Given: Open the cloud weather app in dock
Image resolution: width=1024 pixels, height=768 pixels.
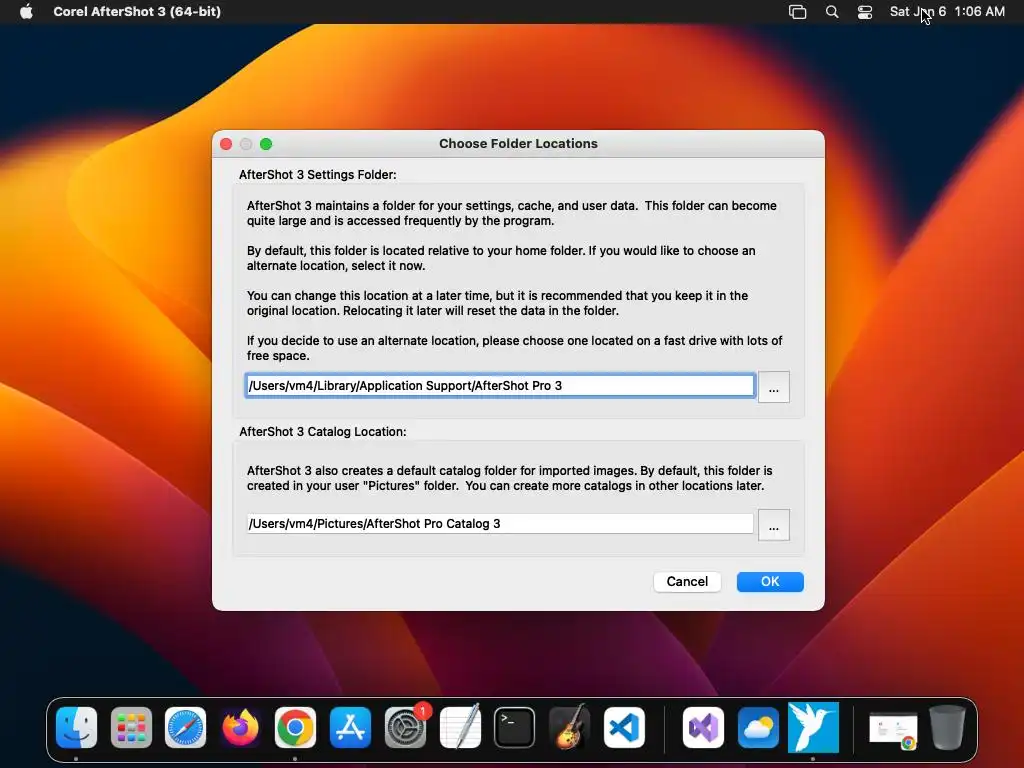Looking at the screenshot, I should tap(758, 727).
